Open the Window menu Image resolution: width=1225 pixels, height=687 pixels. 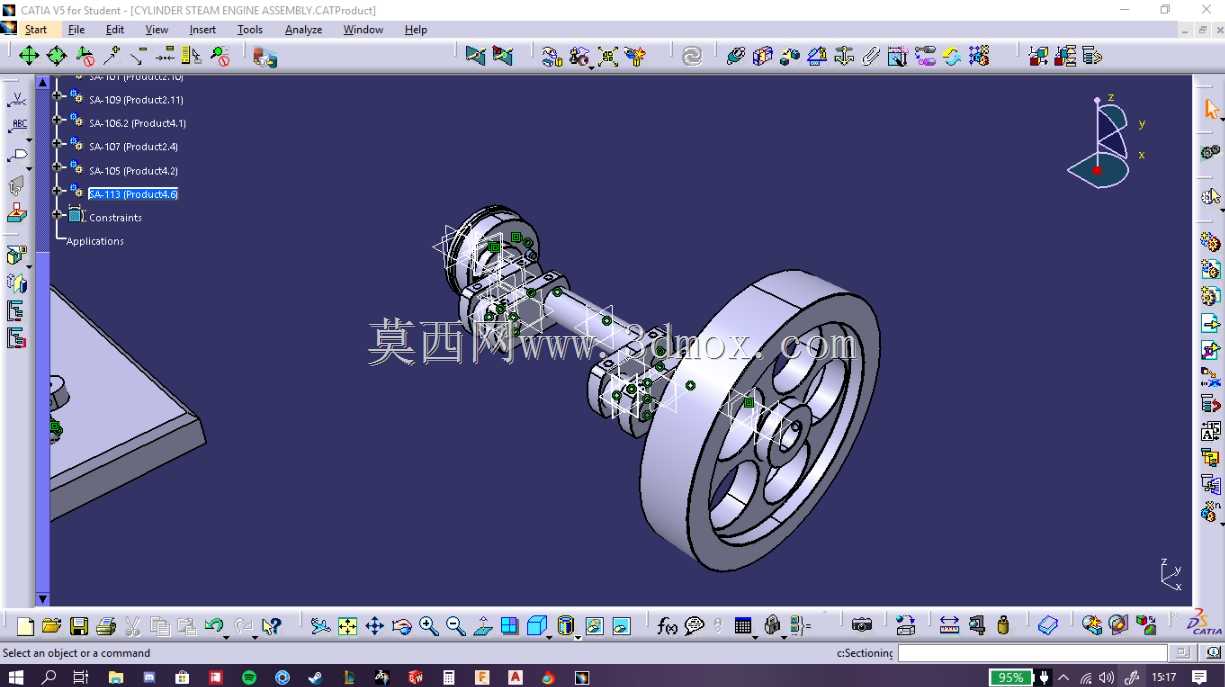363,29
